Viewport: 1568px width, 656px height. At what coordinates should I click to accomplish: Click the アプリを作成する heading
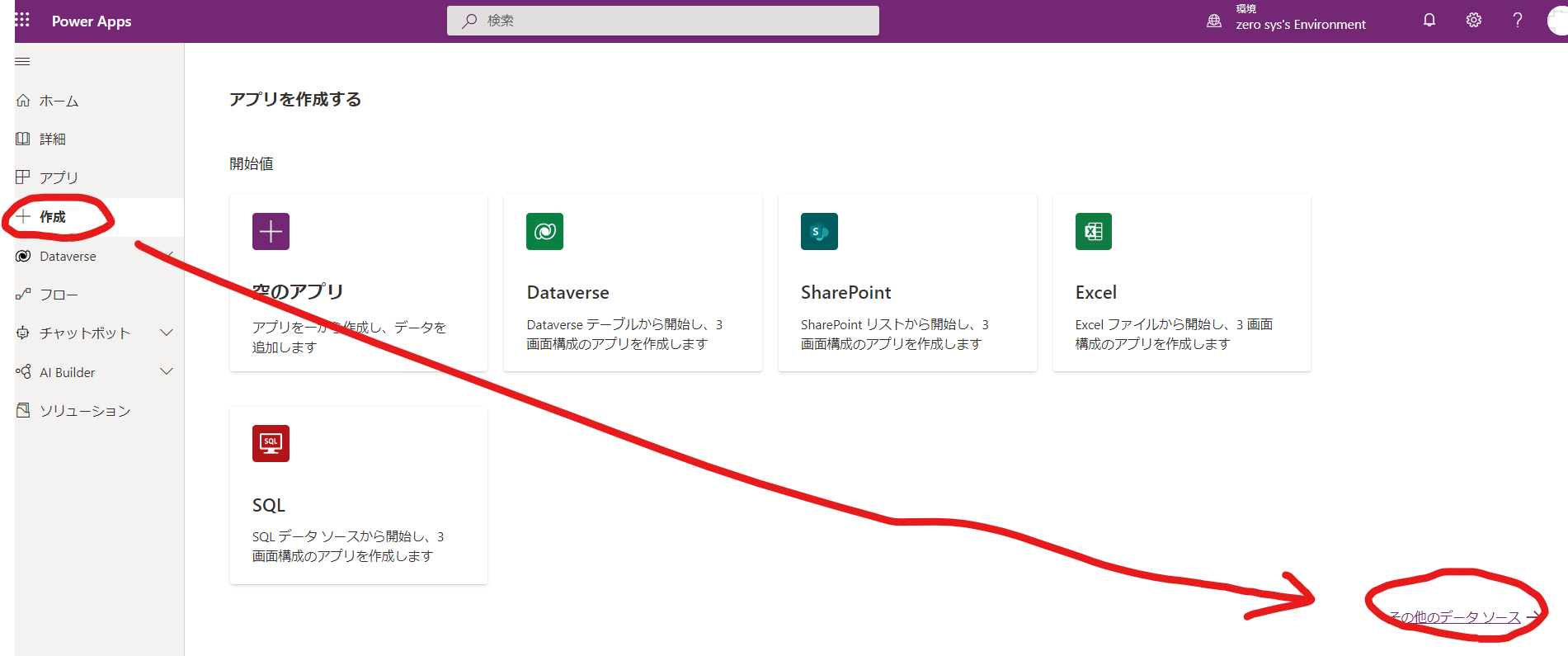click(295, 99)
